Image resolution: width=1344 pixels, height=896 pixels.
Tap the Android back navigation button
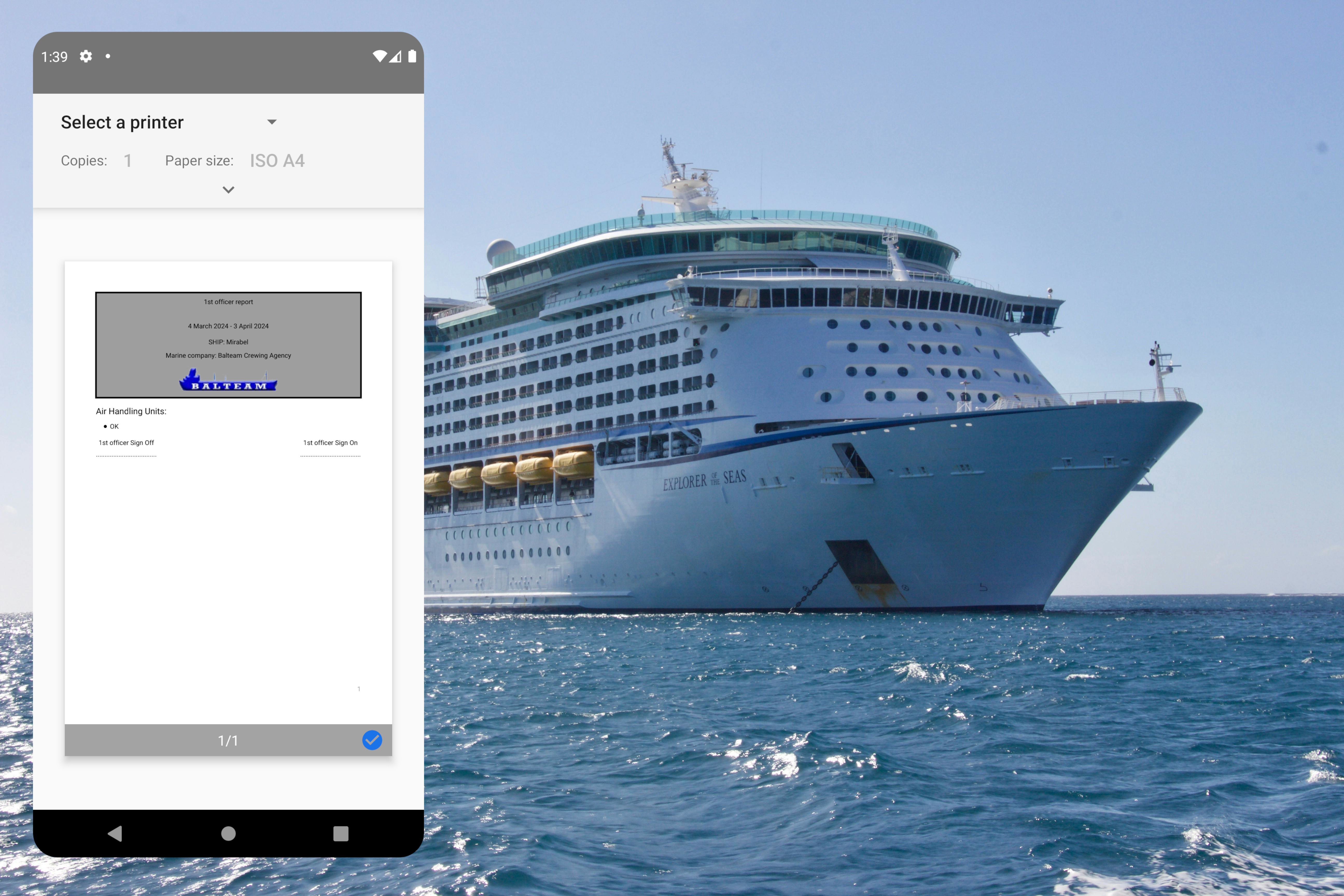(115, 834)
